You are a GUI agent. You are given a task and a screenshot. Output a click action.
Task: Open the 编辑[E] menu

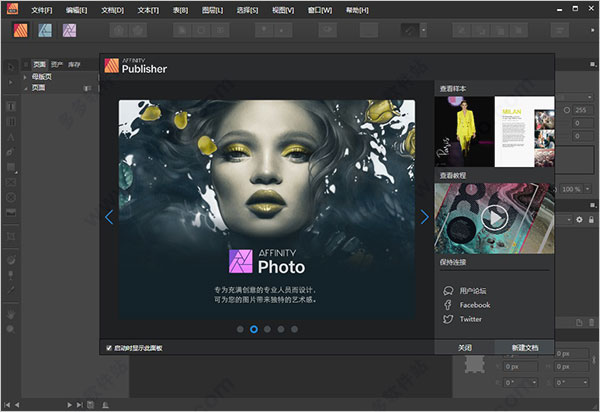click(77, 10)
